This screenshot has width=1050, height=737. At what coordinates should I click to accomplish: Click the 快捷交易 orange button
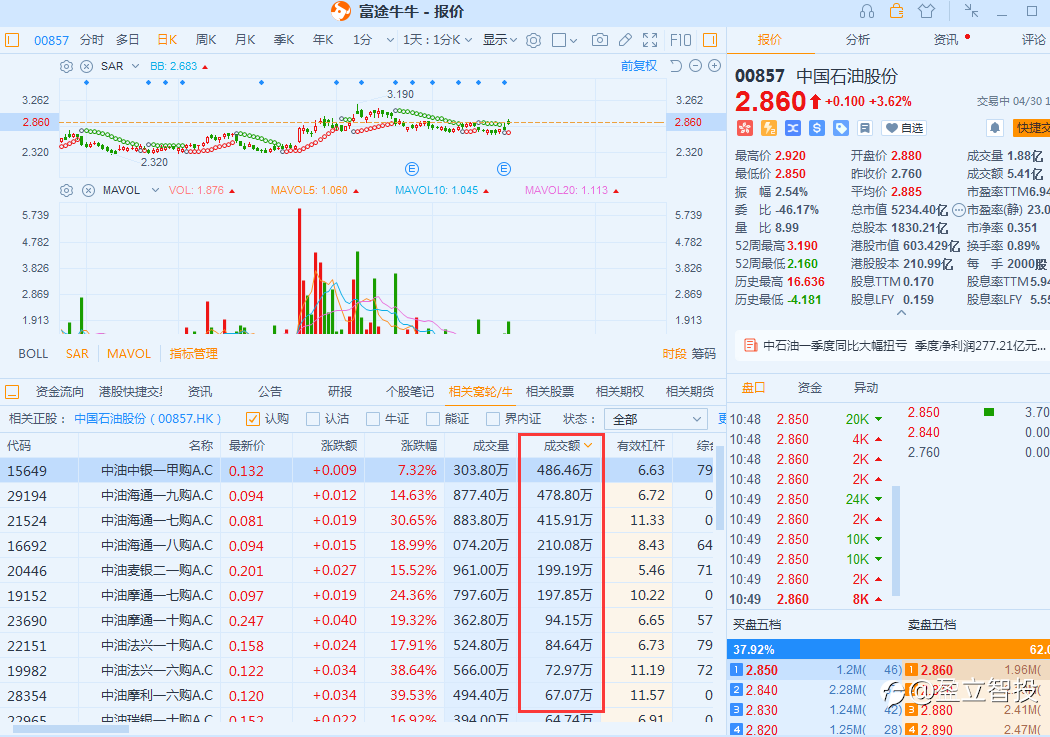click(x=1032, y=128)
